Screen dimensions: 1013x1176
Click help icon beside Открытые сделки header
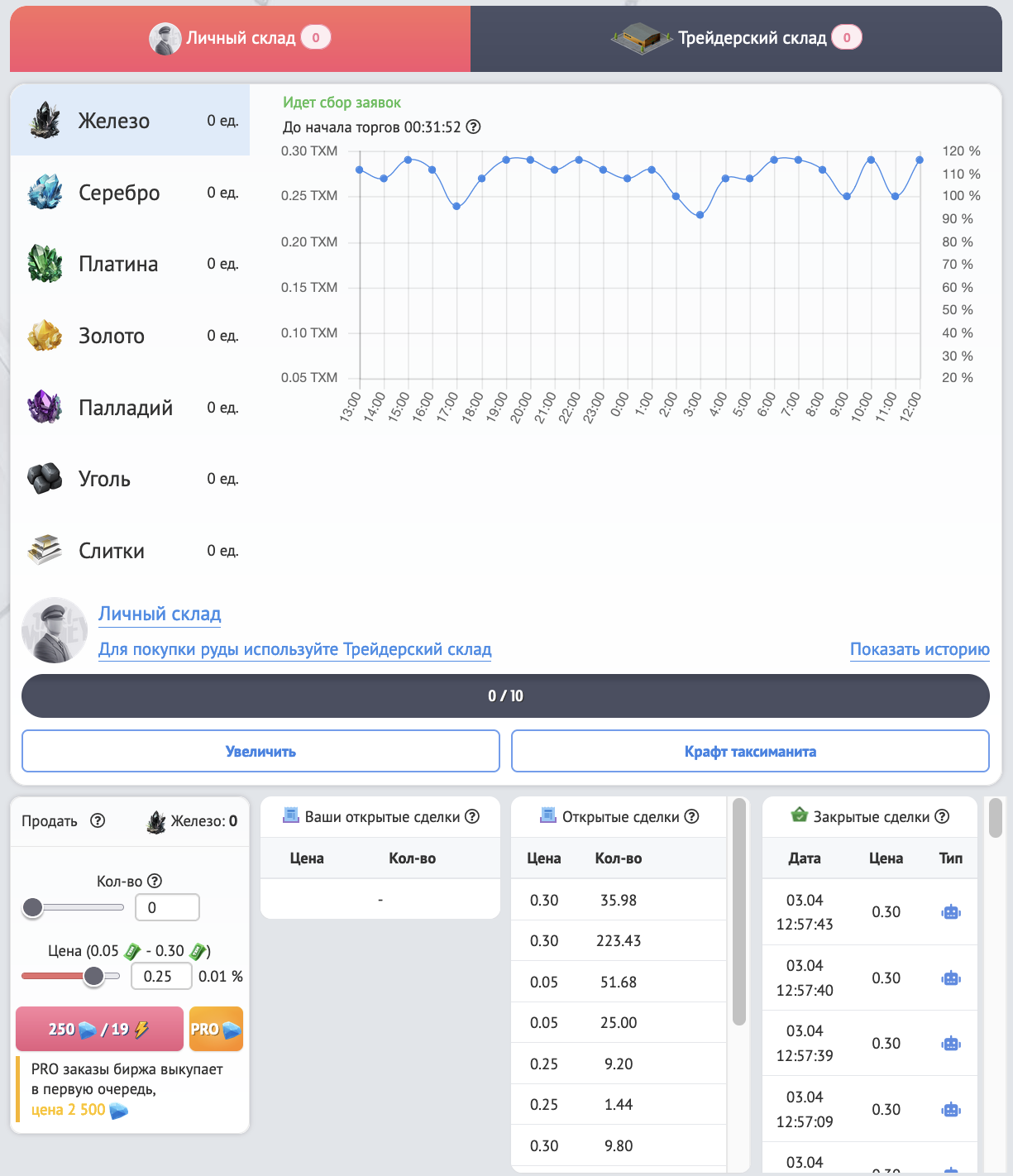pyautogui.click(x=692, y=817)
